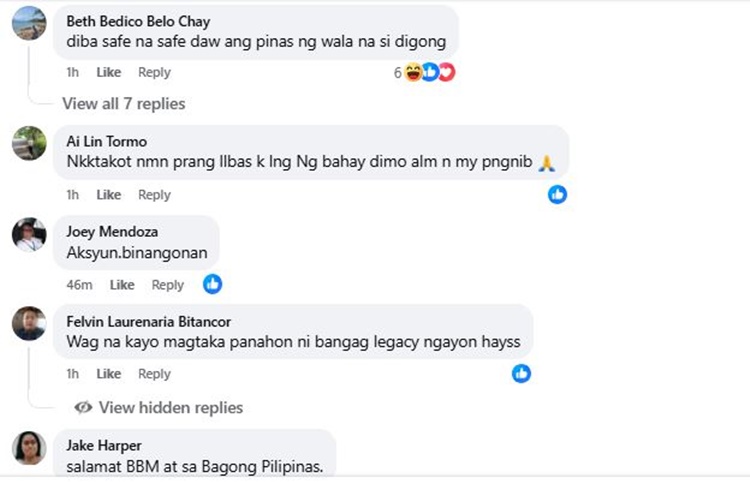The height and width of the screenshot is (483, 750).
Task: Click the like reaction on Felvin Laurenaria Bitancor's comment
Action: click(x=521, y=373)
